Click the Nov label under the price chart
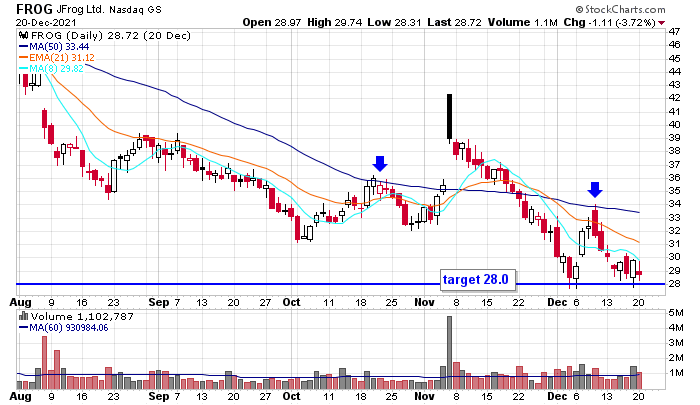Viewport: 700px width, 405px height. point(424,302)
